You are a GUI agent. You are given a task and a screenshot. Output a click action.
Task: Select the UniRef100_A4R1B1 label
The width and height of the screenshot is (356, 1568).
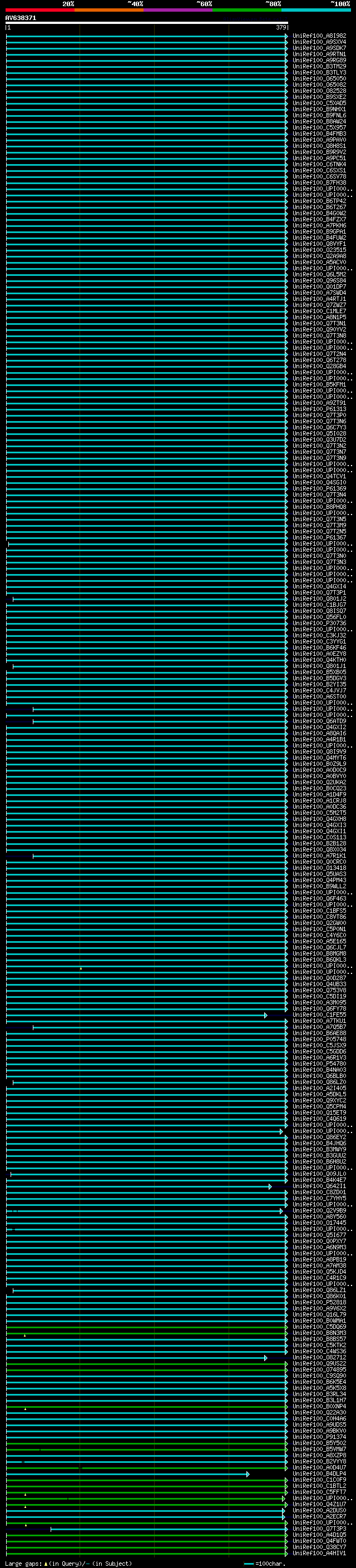tap(319, 740)
